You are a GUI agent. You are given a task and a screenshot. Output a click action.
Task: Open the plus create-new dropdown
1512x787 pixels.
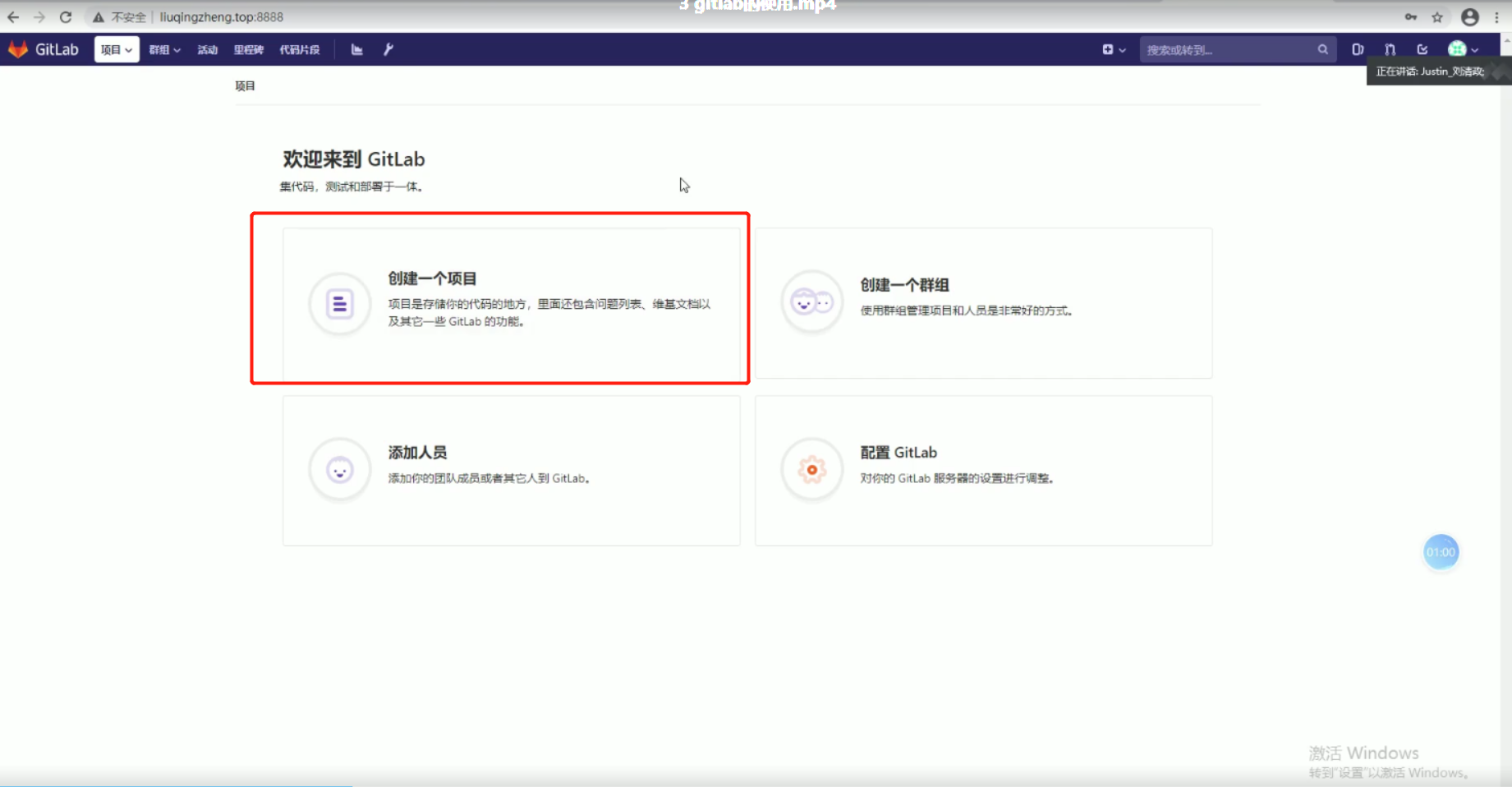[1114, 49]
